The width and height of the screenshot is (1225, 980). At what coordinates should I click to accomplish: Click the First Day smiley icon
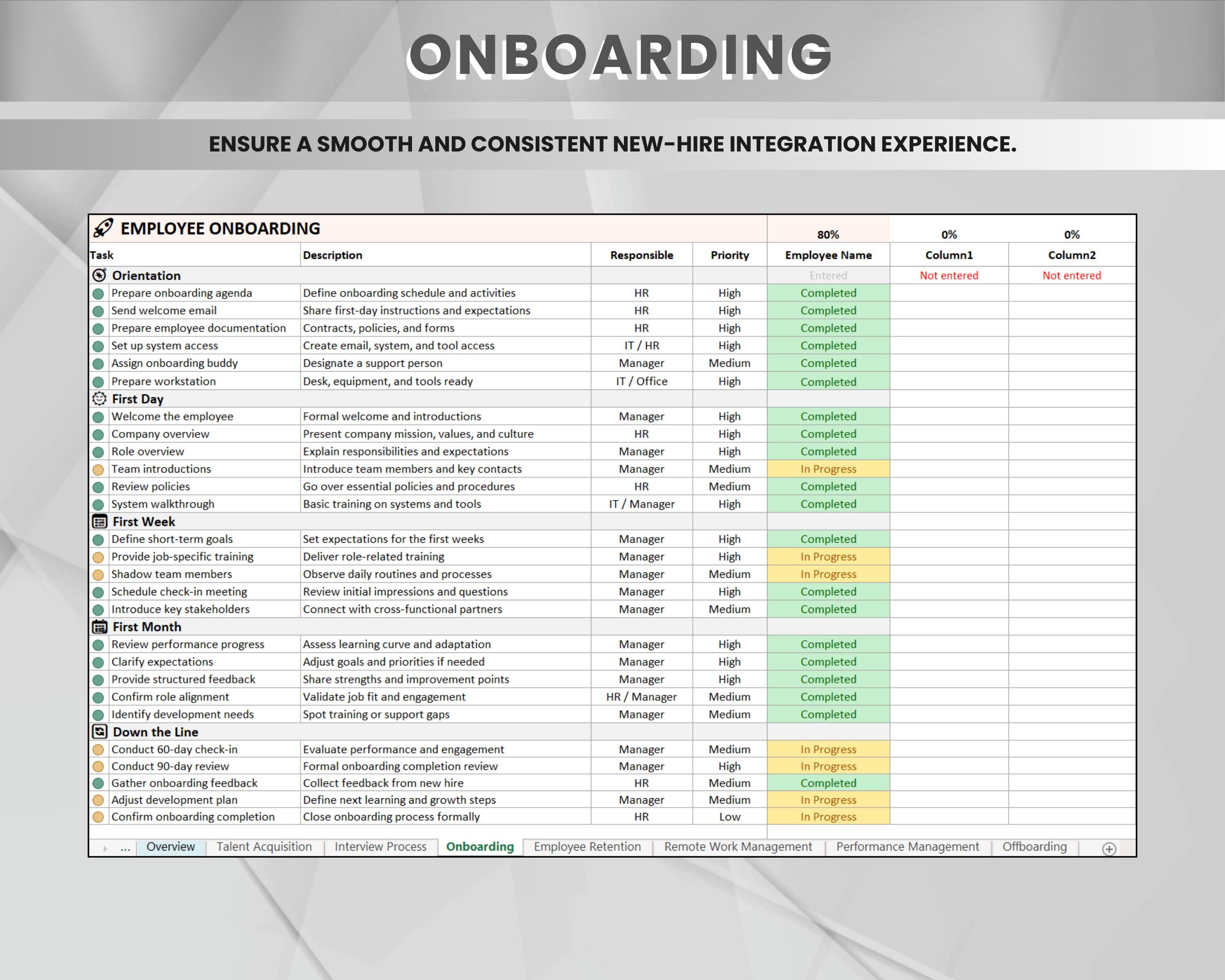tap(100, 398)
